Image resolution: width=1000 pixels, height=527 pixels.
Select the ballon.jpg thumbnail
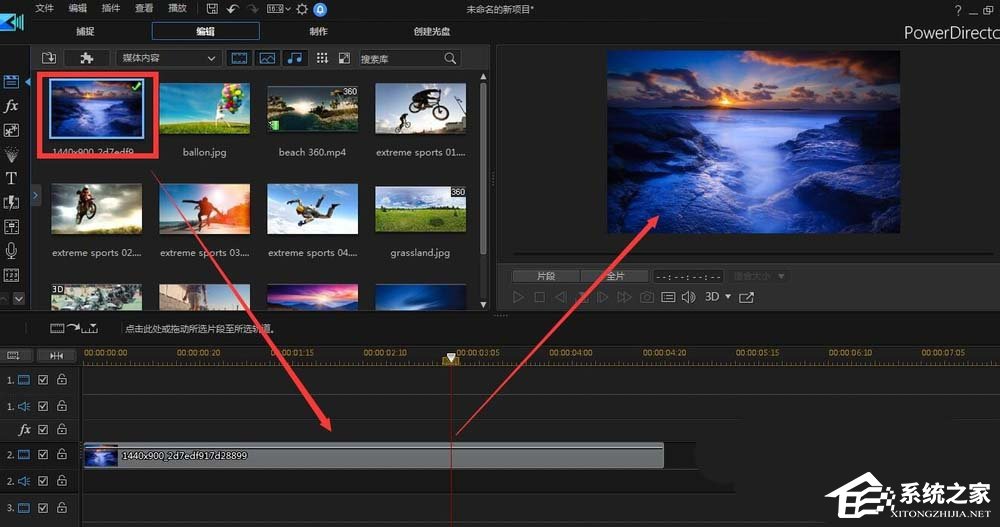pyautogui.click(x=204, y=110)
